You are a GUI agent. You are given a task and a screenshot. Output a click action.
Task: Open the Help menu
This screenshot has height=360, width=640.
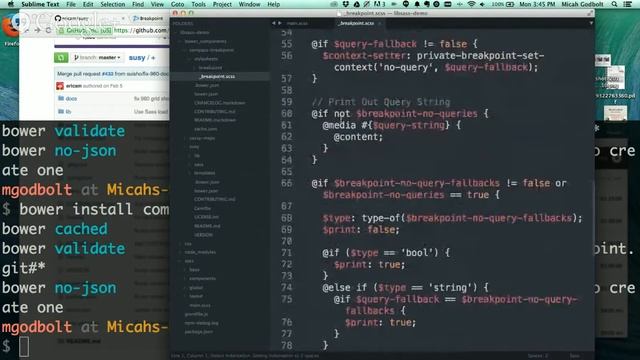click(273, 4)
